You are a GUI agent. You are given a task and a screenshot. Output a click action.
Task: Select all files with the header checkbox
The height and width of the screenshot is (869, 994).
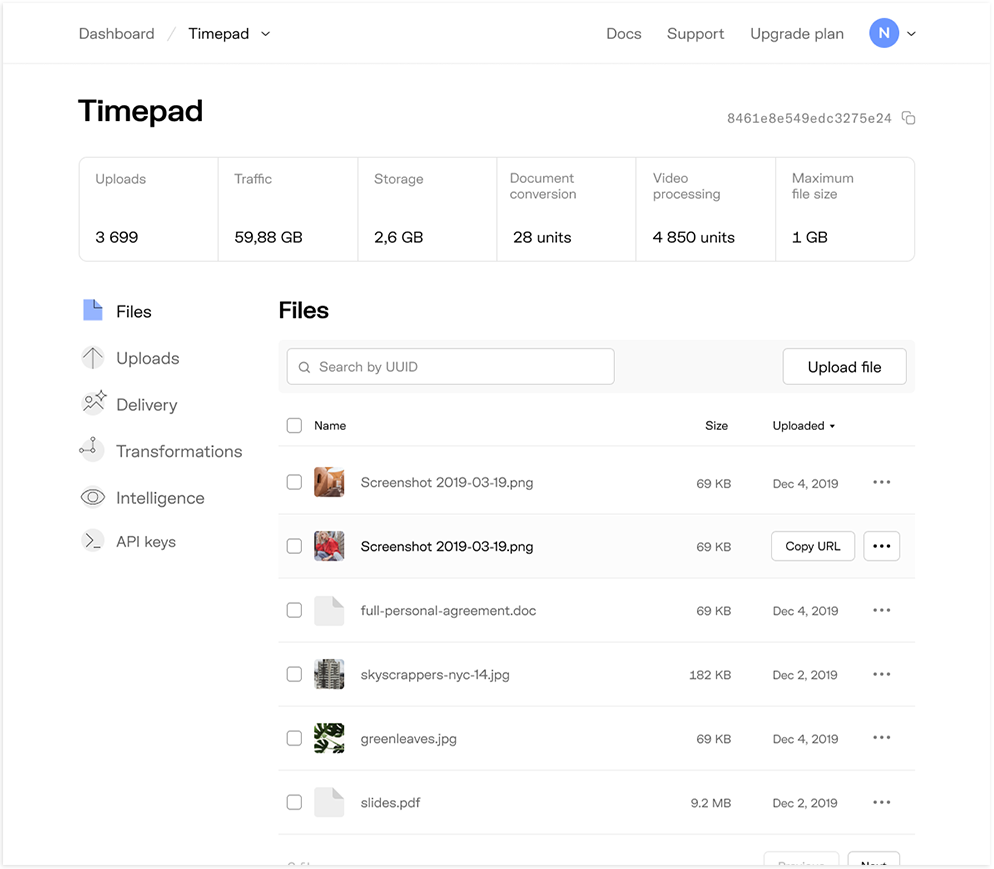click(294, 425)
